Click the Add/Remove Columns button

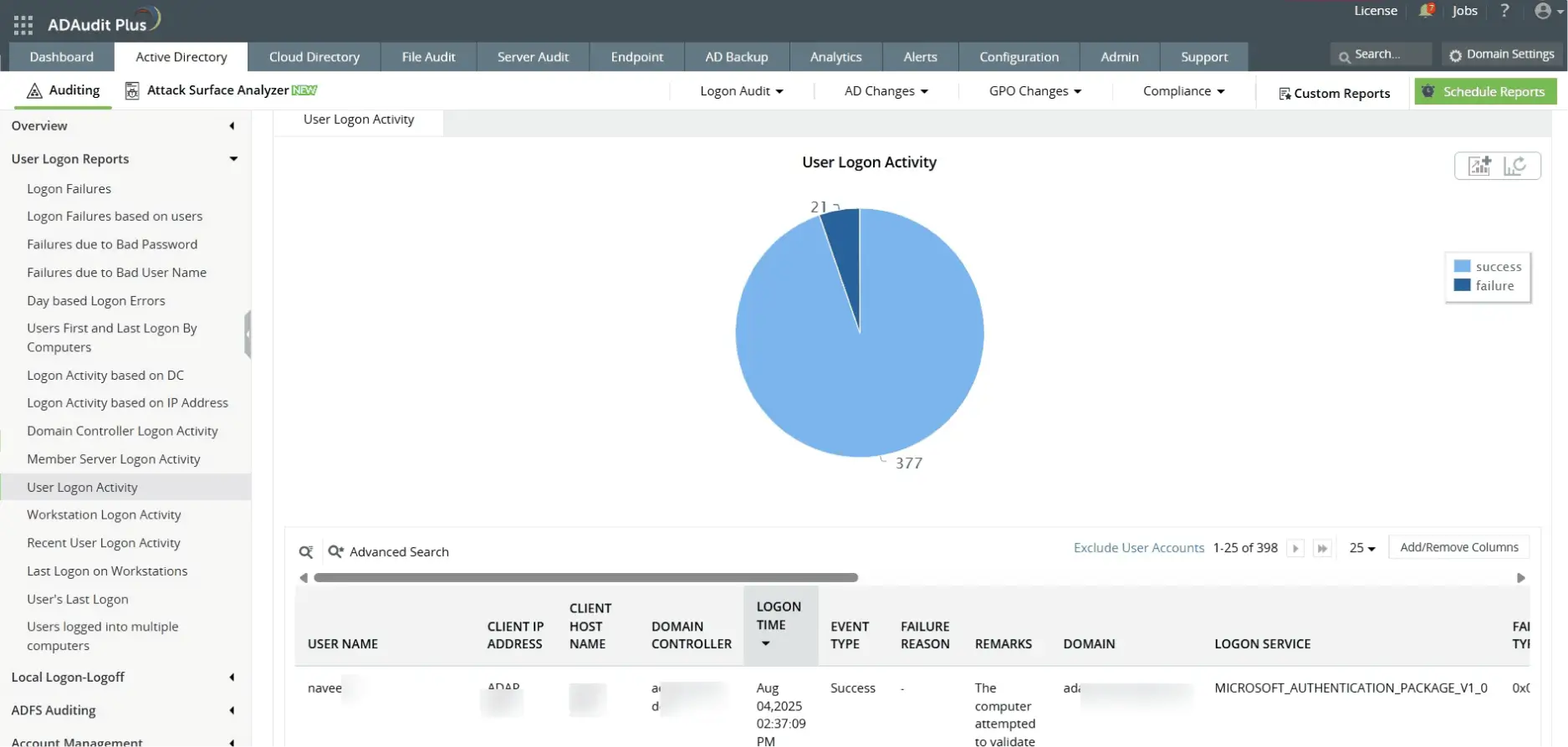(1459, 547)
